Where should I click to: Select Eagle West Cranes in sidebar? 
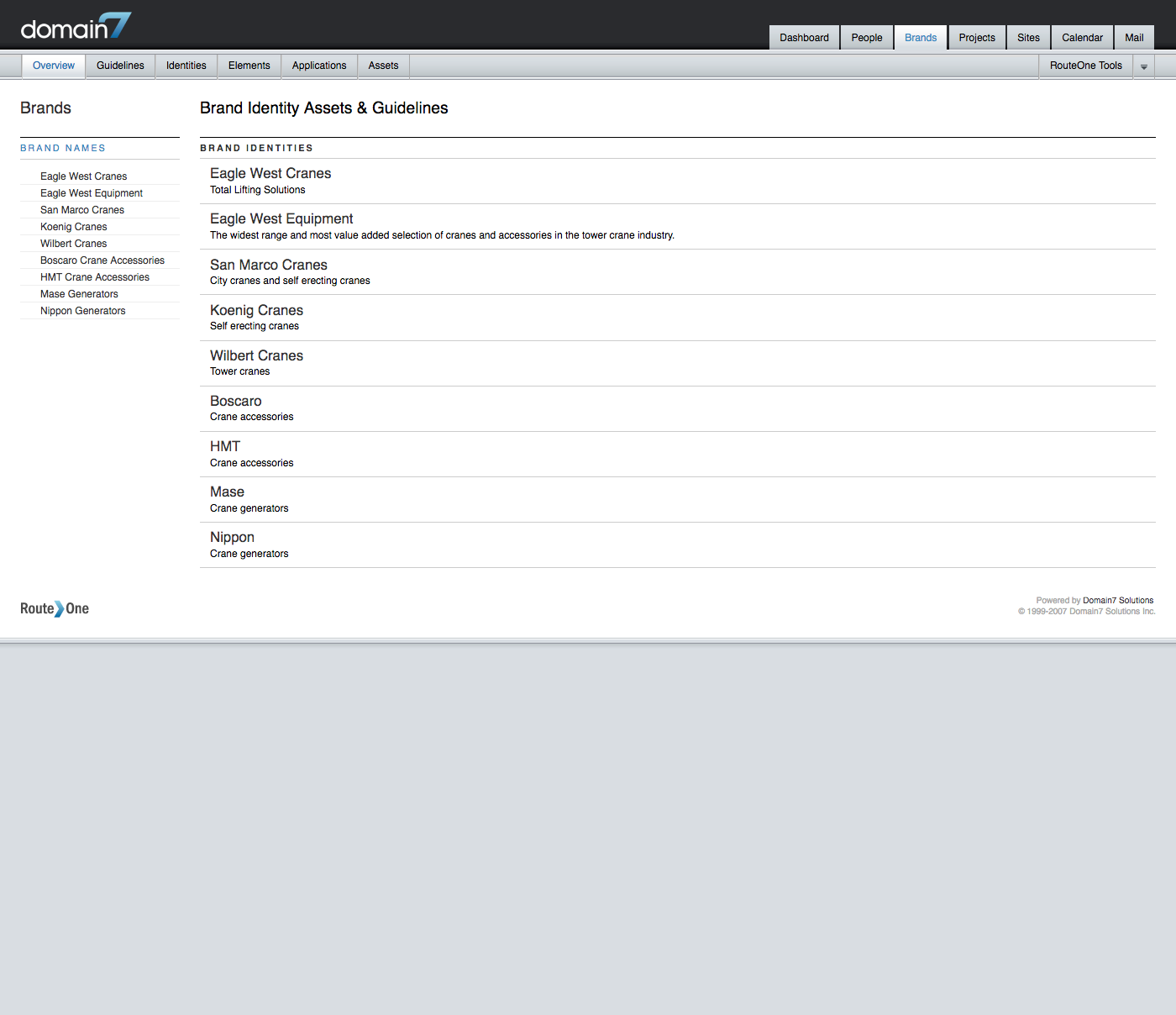(84, 176)
